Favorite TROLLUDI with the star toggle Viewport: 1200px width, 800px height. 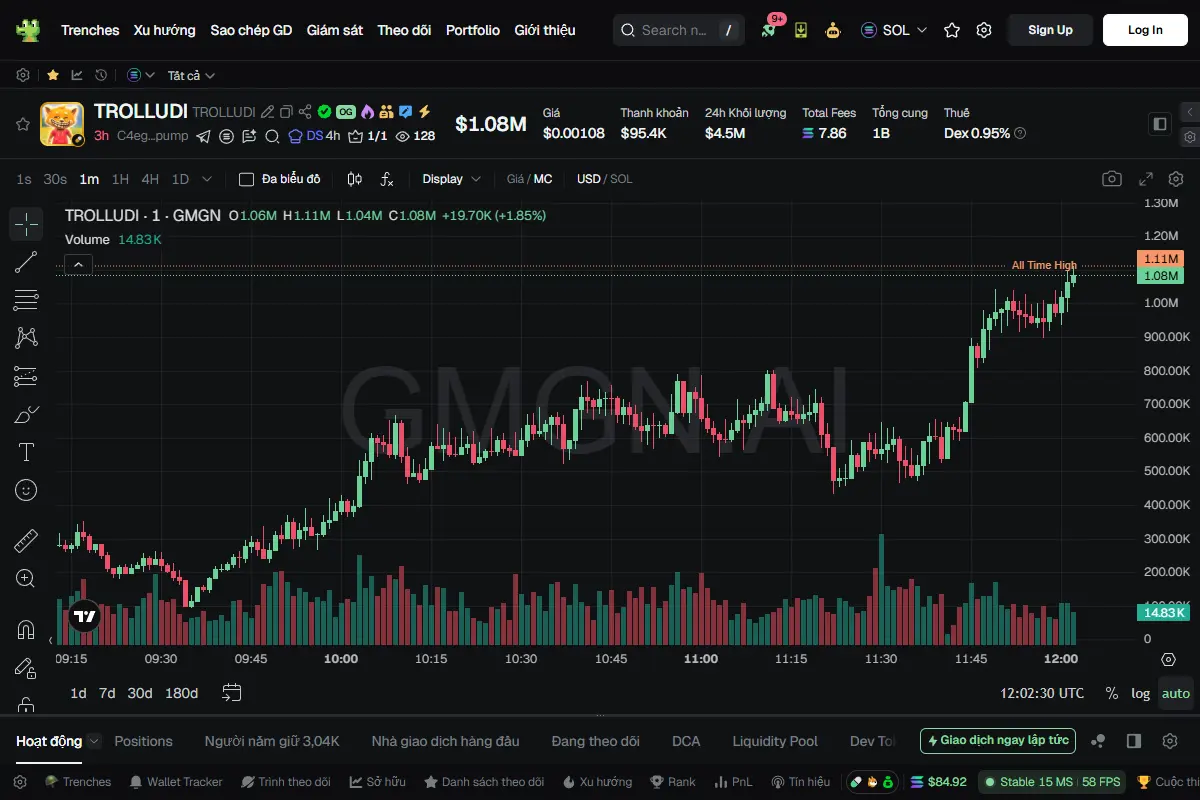(22, 124)
